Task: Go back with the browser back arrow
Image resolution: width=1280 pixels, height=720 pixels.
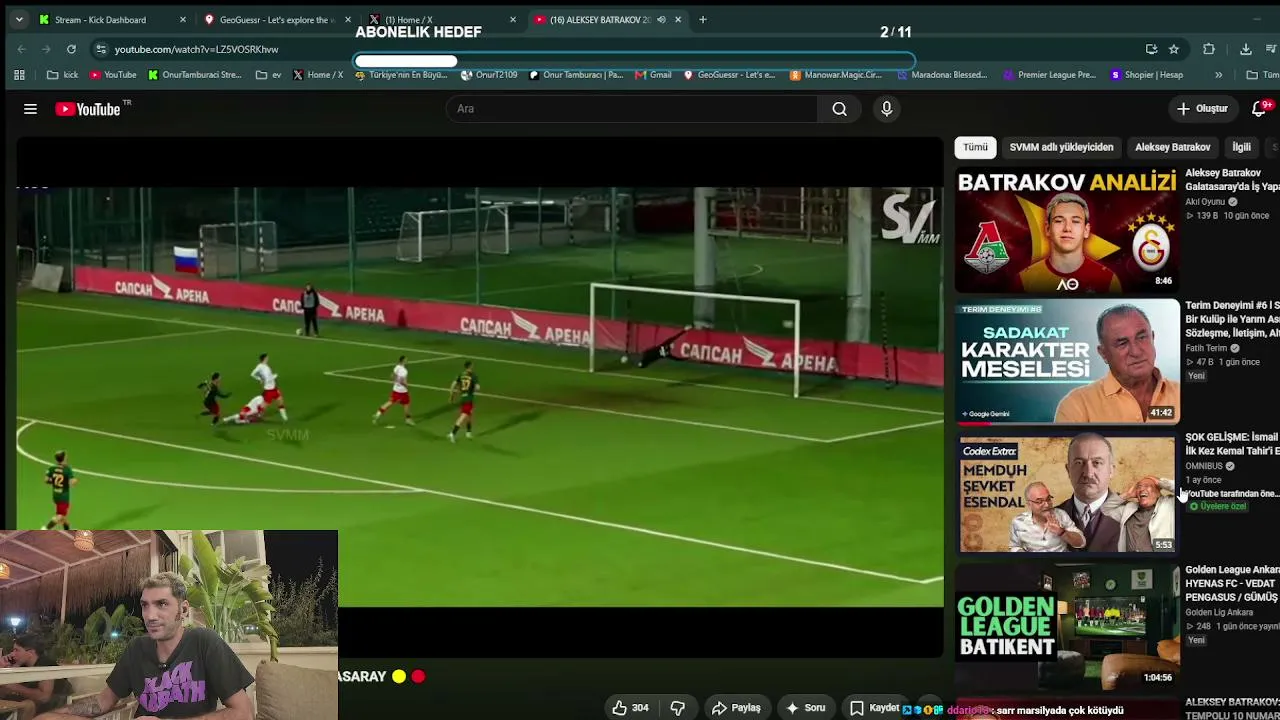Action: click(22, 49)
